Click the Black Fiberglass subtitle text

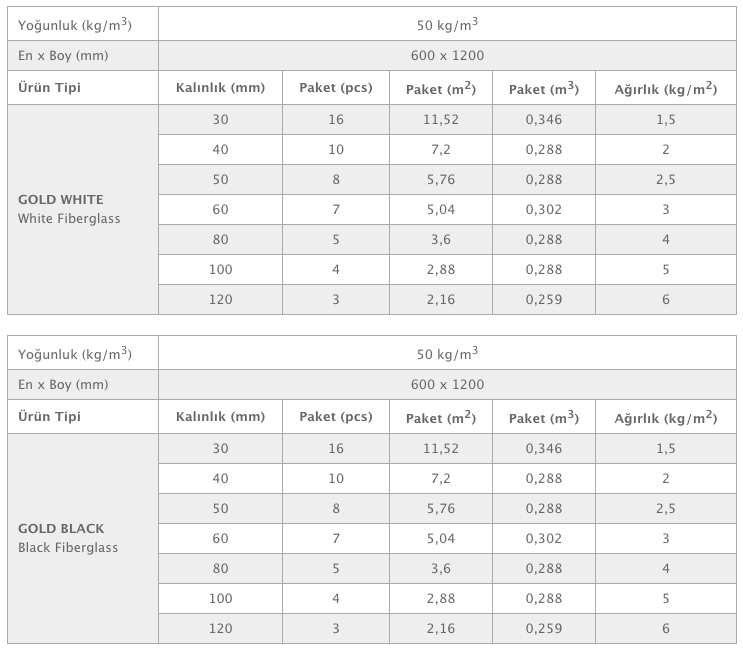(x=68, y=547)
